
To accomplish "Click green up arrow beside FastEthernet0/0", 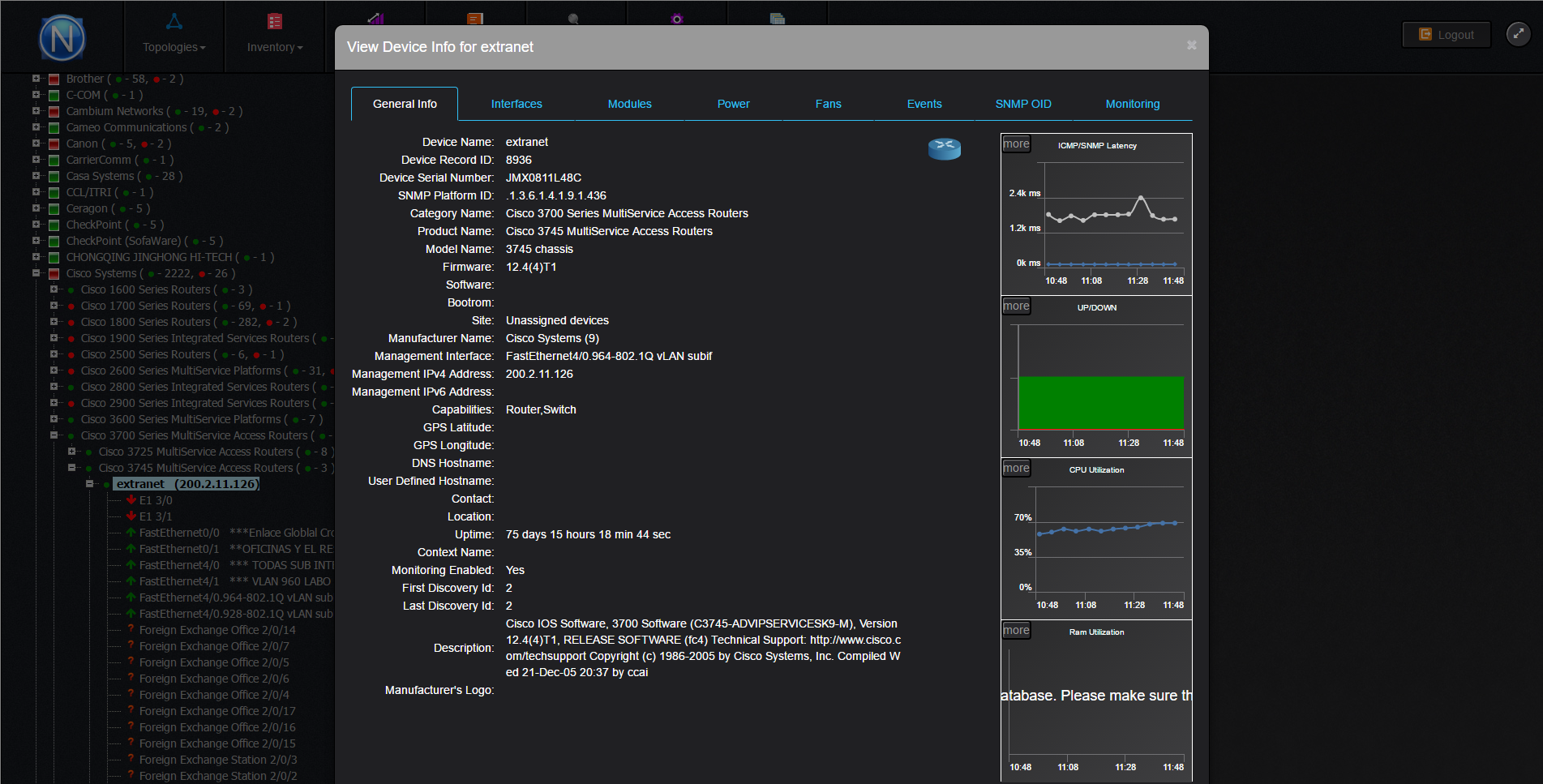I will coord(131,533).
